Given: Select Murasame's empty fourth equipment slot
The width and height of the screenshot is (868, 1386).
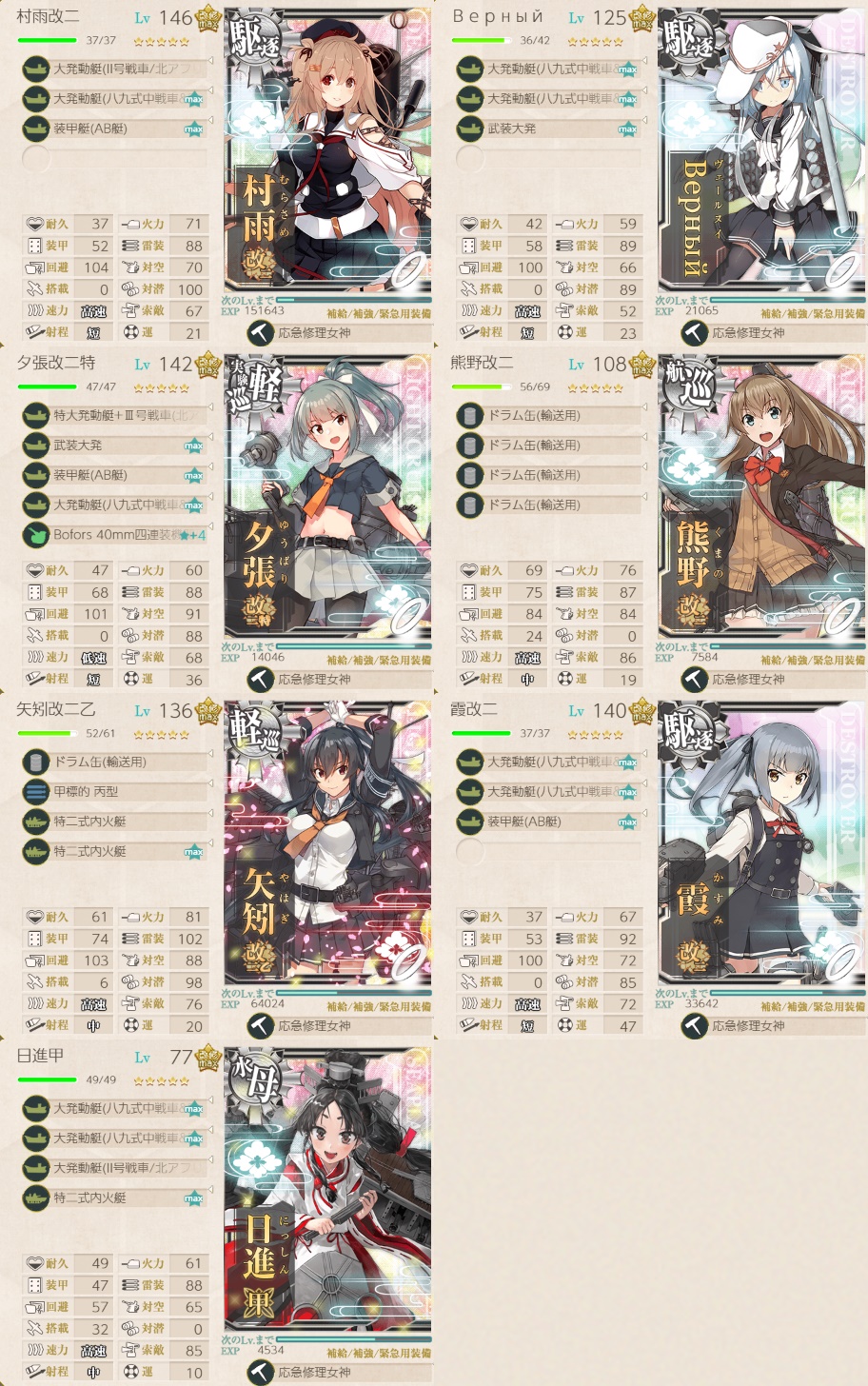Looking at the screenshot, I should [114, 158].
